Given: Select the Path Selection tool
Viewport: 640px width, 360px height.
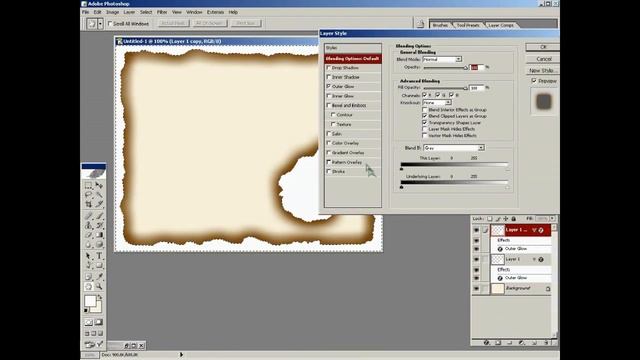Looking at the screenshot, I should [x=89, y=256].
